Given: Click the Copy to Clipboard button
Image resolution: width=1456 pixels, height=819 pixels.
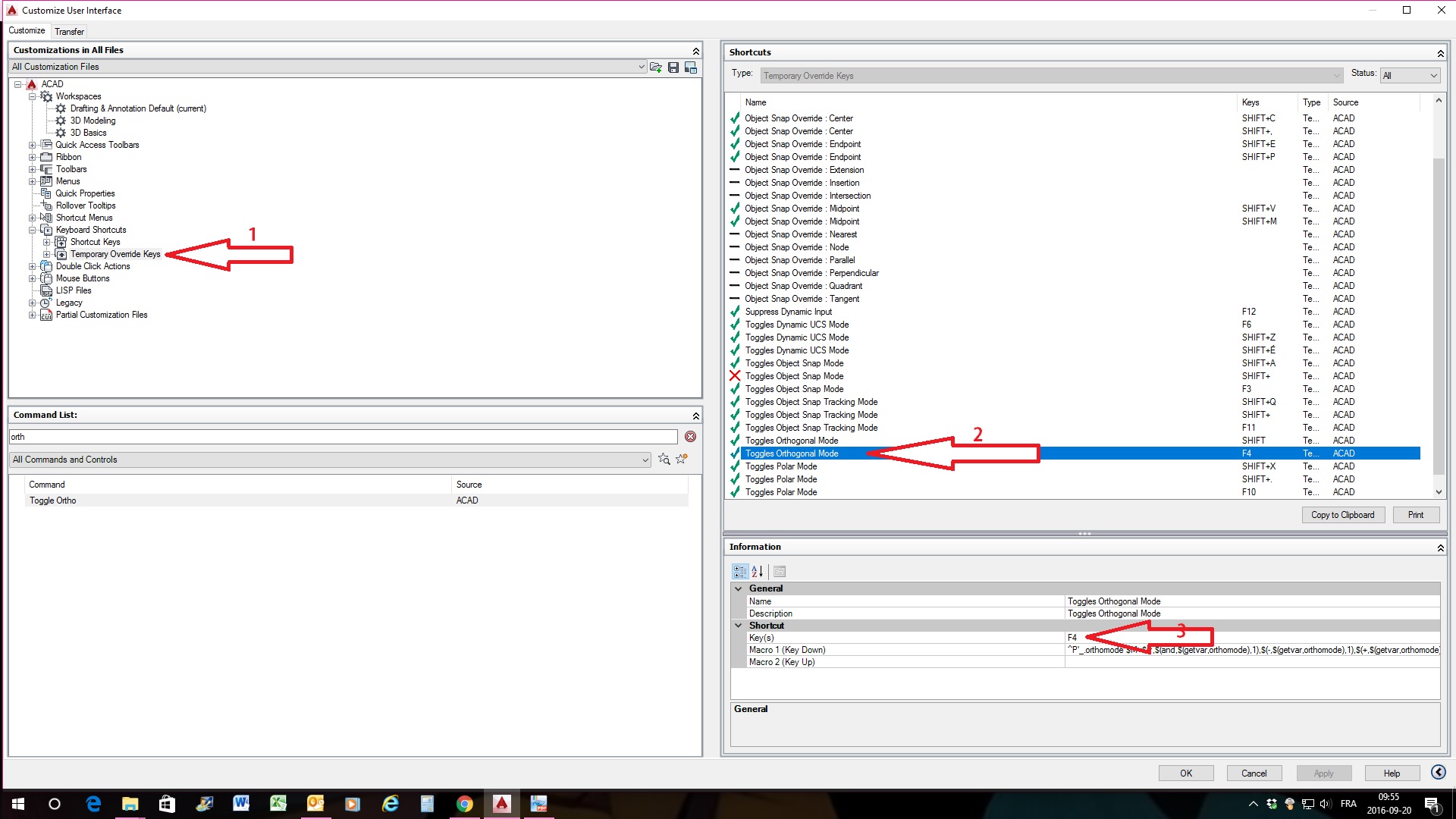Looking at the screenshot, I should coord(1343,514).
